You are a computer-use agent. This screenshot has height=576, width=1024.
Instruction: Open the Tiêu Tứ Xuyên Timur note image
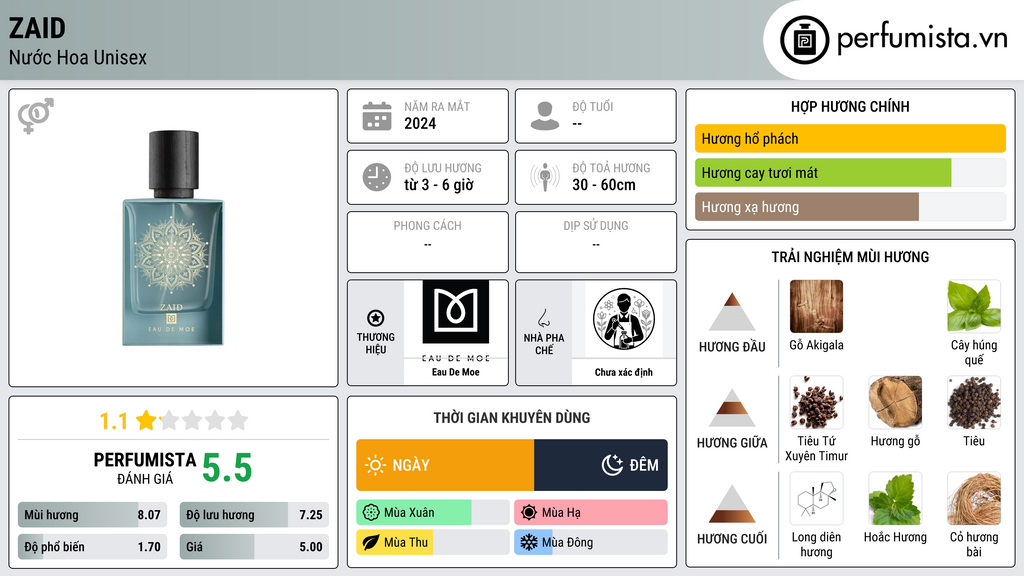coord(816,402)
